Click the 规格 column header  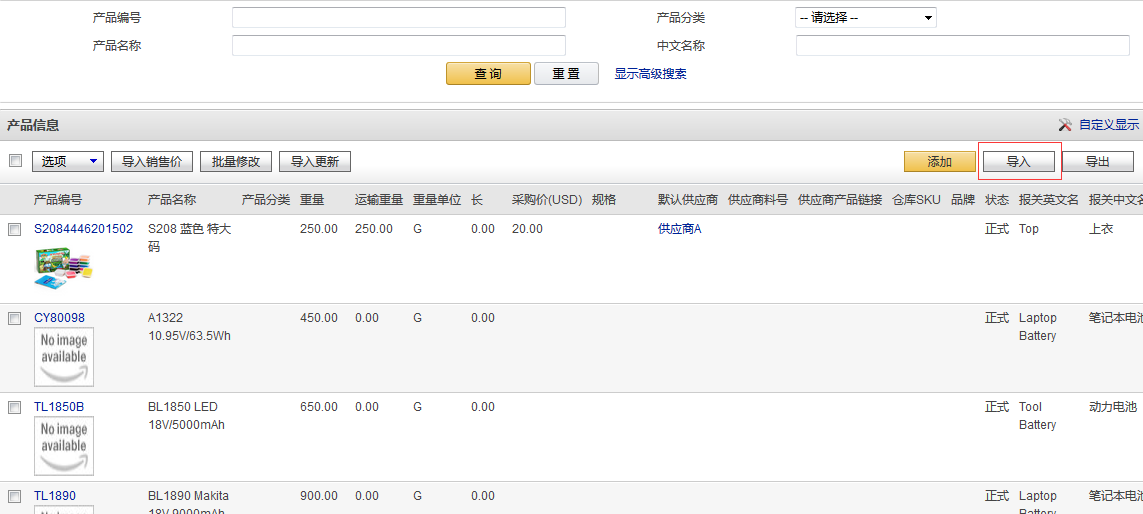(604, 200)
